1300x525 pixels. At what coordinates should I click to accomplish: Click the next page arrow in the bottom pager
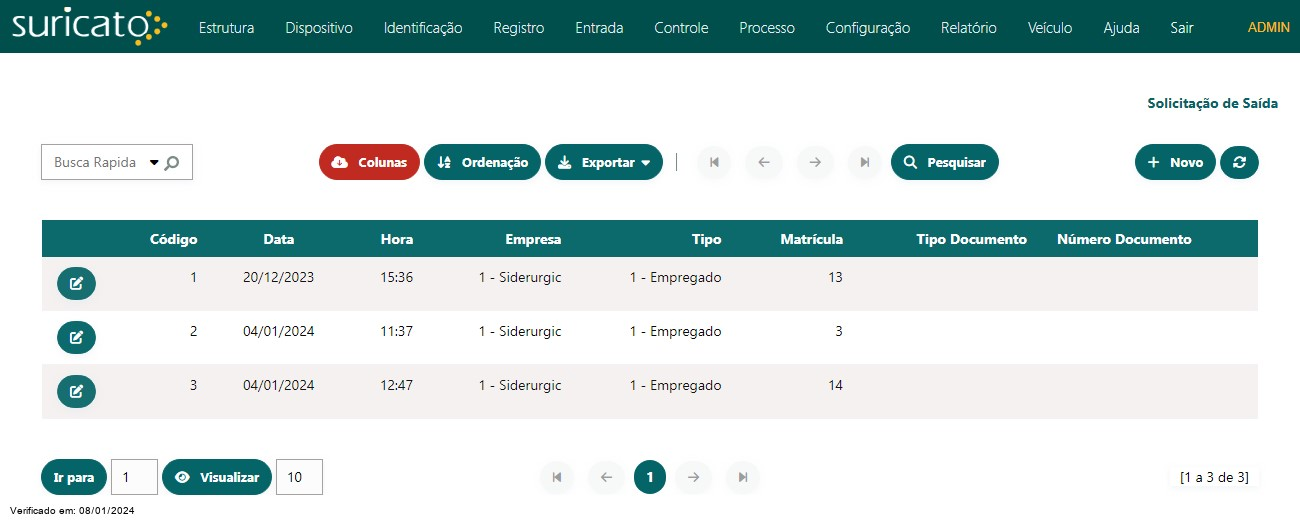[x=692, y=478]
